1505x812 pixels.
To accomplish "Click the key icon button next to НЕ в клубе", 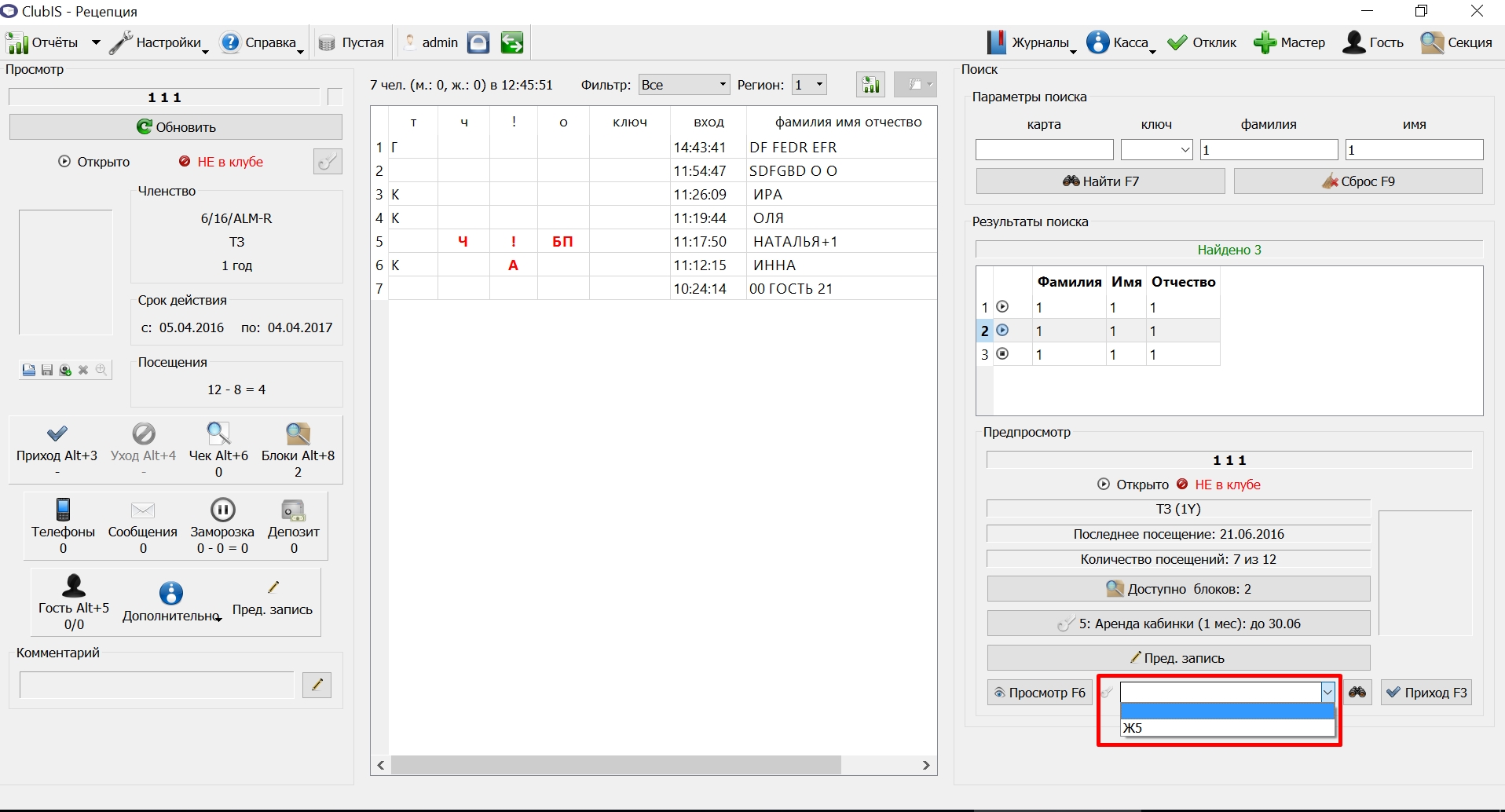I will click(328, 162).
